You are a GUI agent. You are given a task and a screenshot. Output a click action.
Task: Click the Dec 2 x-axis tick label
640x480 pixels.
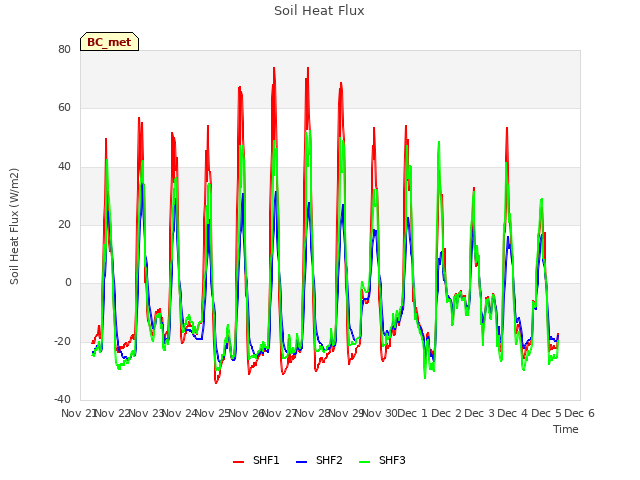[446, 413]
